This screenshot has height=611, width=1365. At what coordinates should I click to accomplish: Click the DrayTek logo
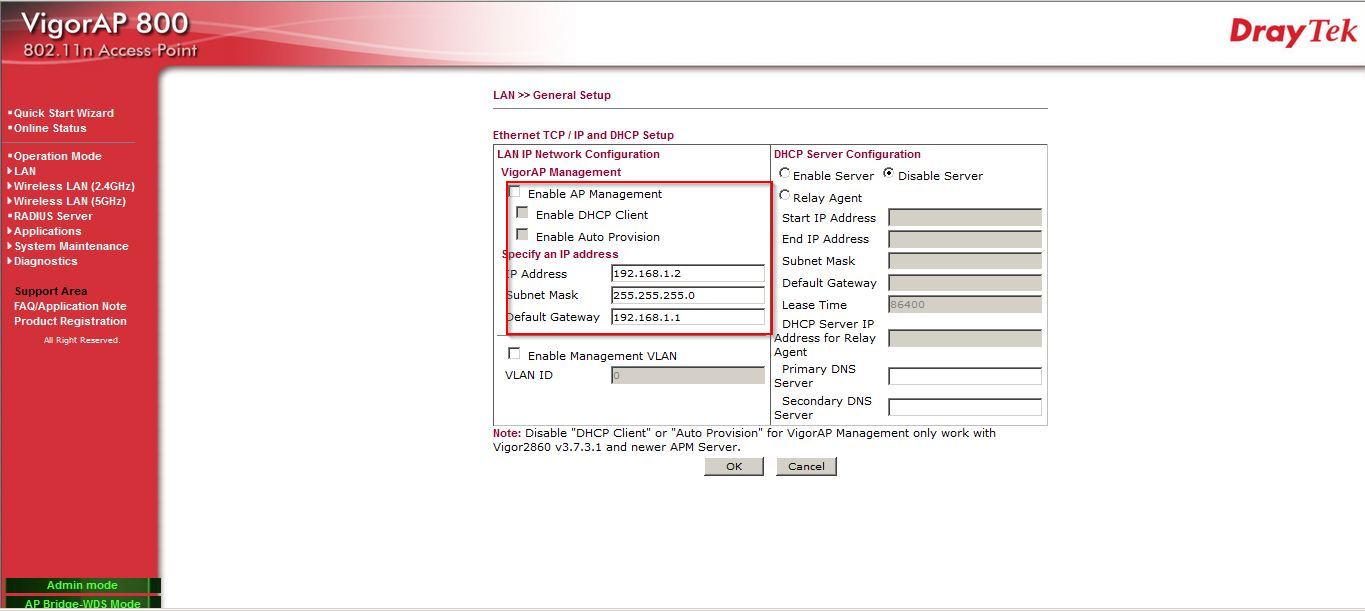(1293, 32)
